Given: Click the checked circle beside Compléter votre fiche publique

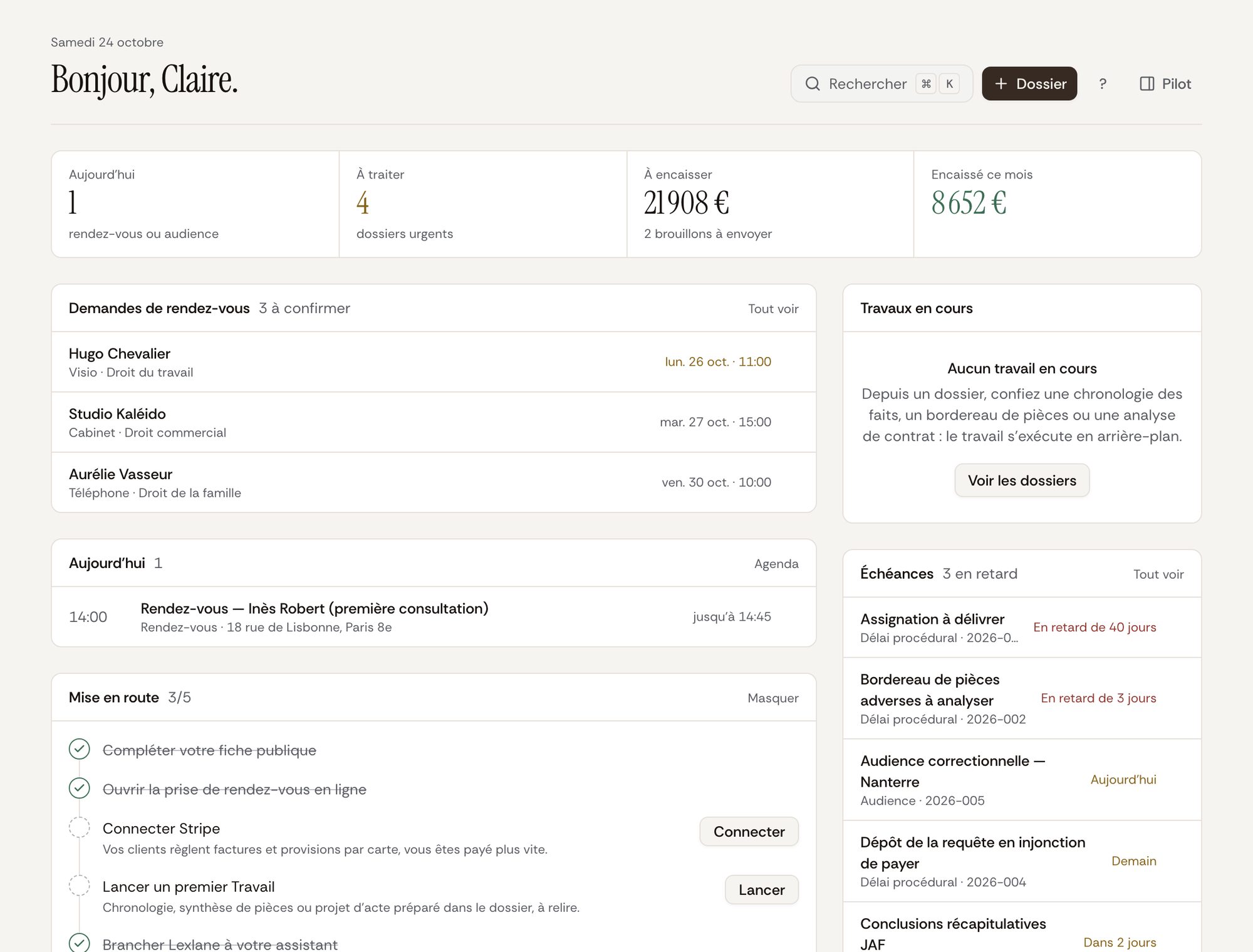Looking at the screenshot, I should coord(80,749).
